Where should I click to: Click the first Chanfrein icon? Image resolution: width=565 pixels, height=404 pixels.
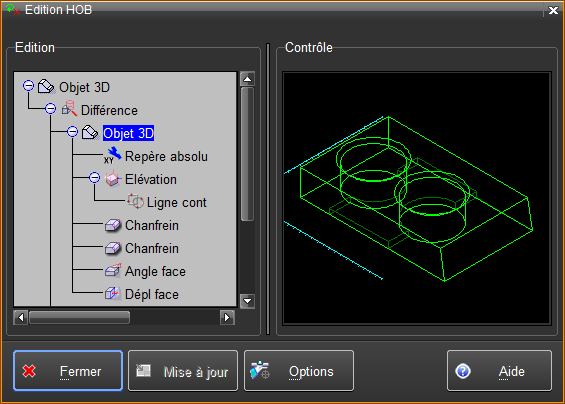click(x=113, y=225)
